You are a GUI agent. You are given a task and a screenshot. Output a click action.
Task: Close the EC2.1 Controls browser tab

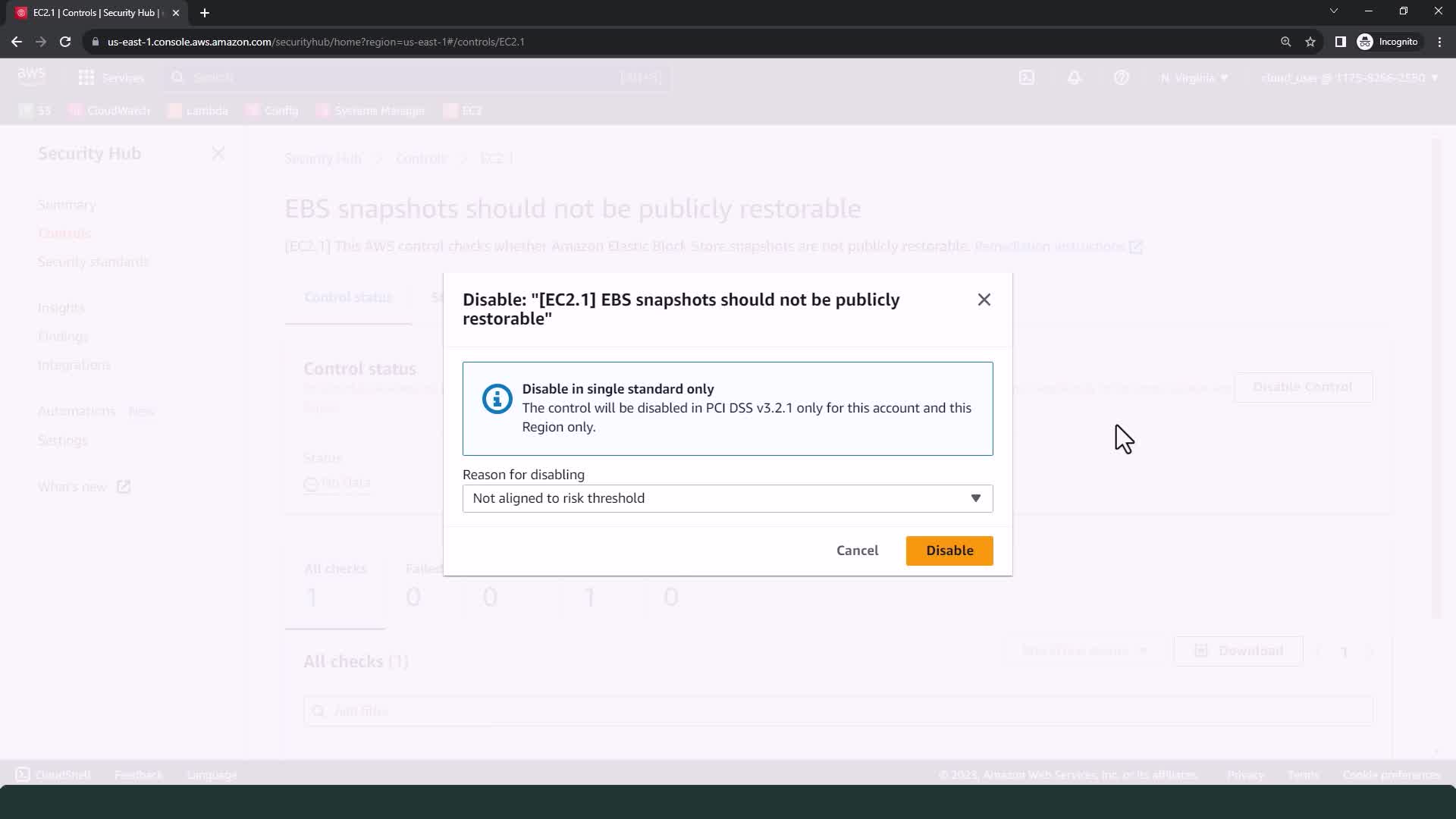176,13
